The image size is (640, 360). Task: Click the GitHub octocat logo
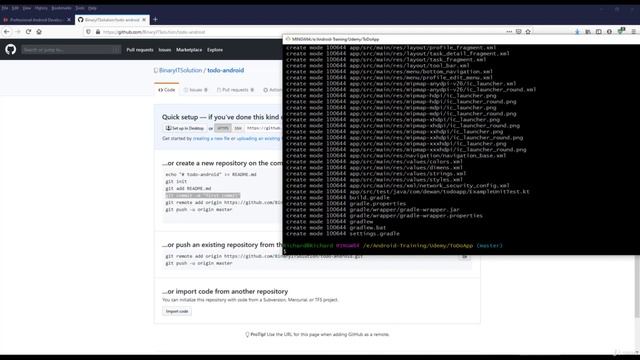(x=11, y=49)
